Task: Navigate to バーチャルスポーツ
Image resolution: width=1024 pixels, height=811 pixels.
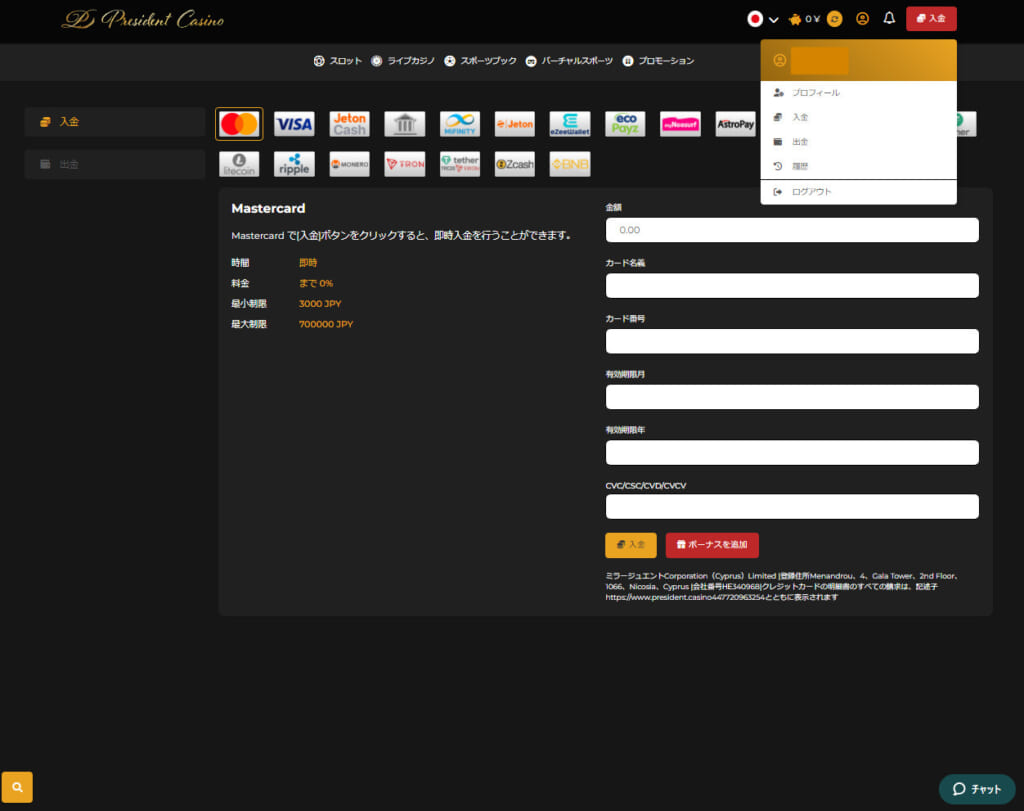Action: tap(569, 61)
